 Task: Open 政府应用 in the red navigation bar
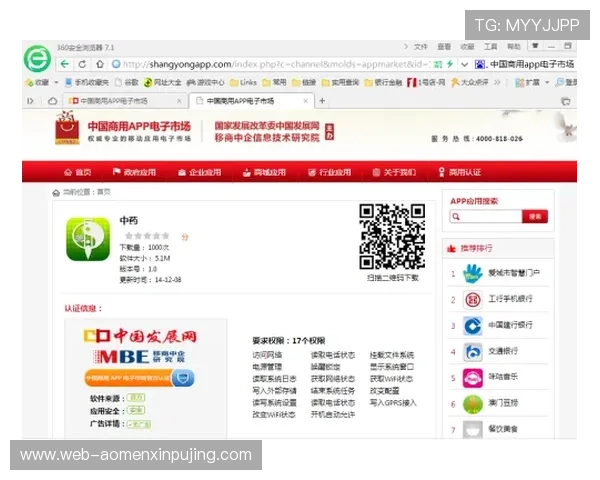click(x=134, y=172)
